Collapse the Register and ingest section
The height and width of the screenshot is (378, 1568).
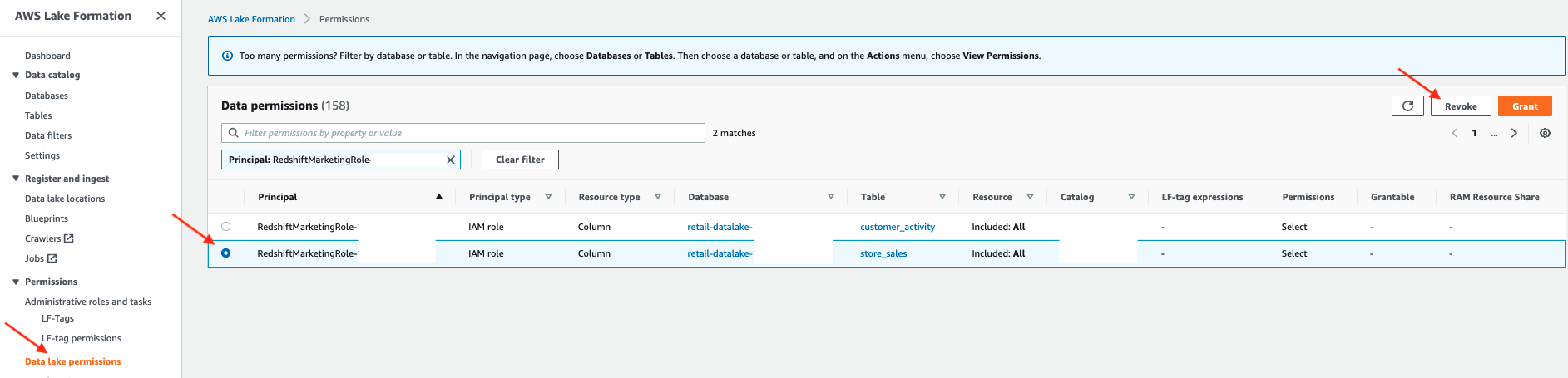[x=16, y=179]
